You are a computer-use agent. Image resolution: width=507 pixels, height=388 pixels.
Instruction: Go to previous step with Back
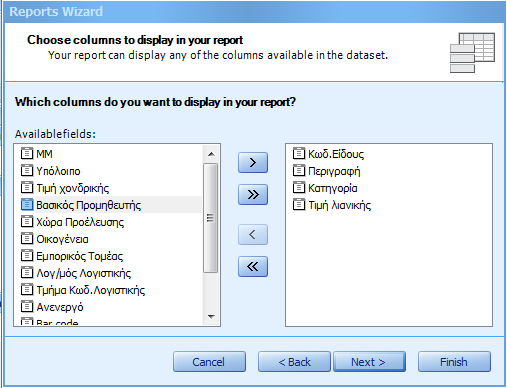pos(294,361)
